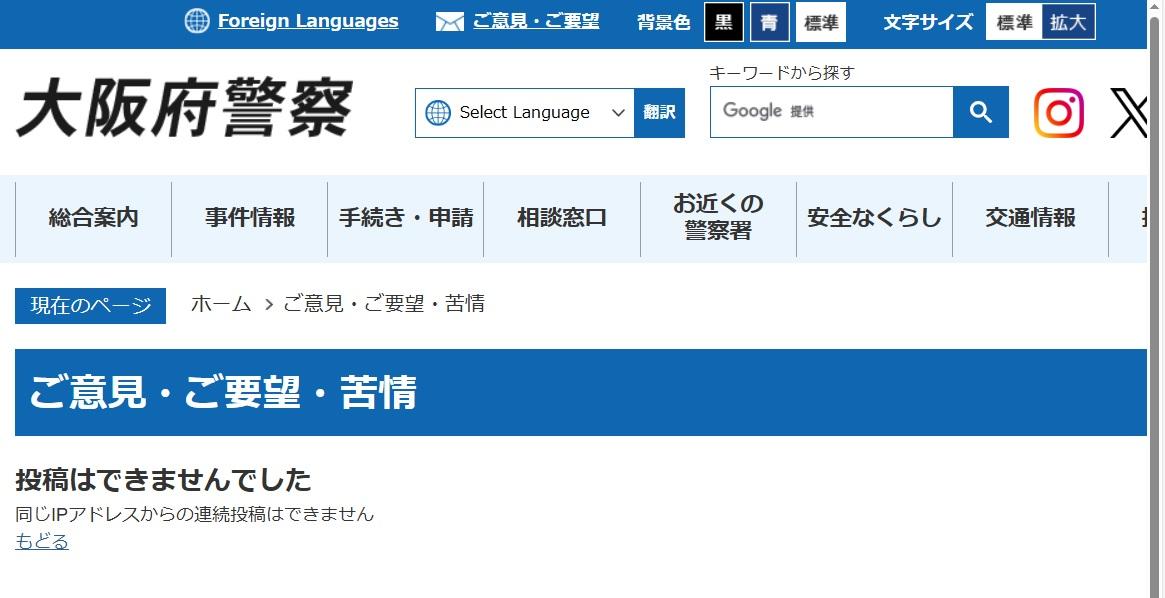Image resolution: width=1165 pixels, height=598 pixels.
Task: Select 標準 background color option
Action: [x=821, y=22]
